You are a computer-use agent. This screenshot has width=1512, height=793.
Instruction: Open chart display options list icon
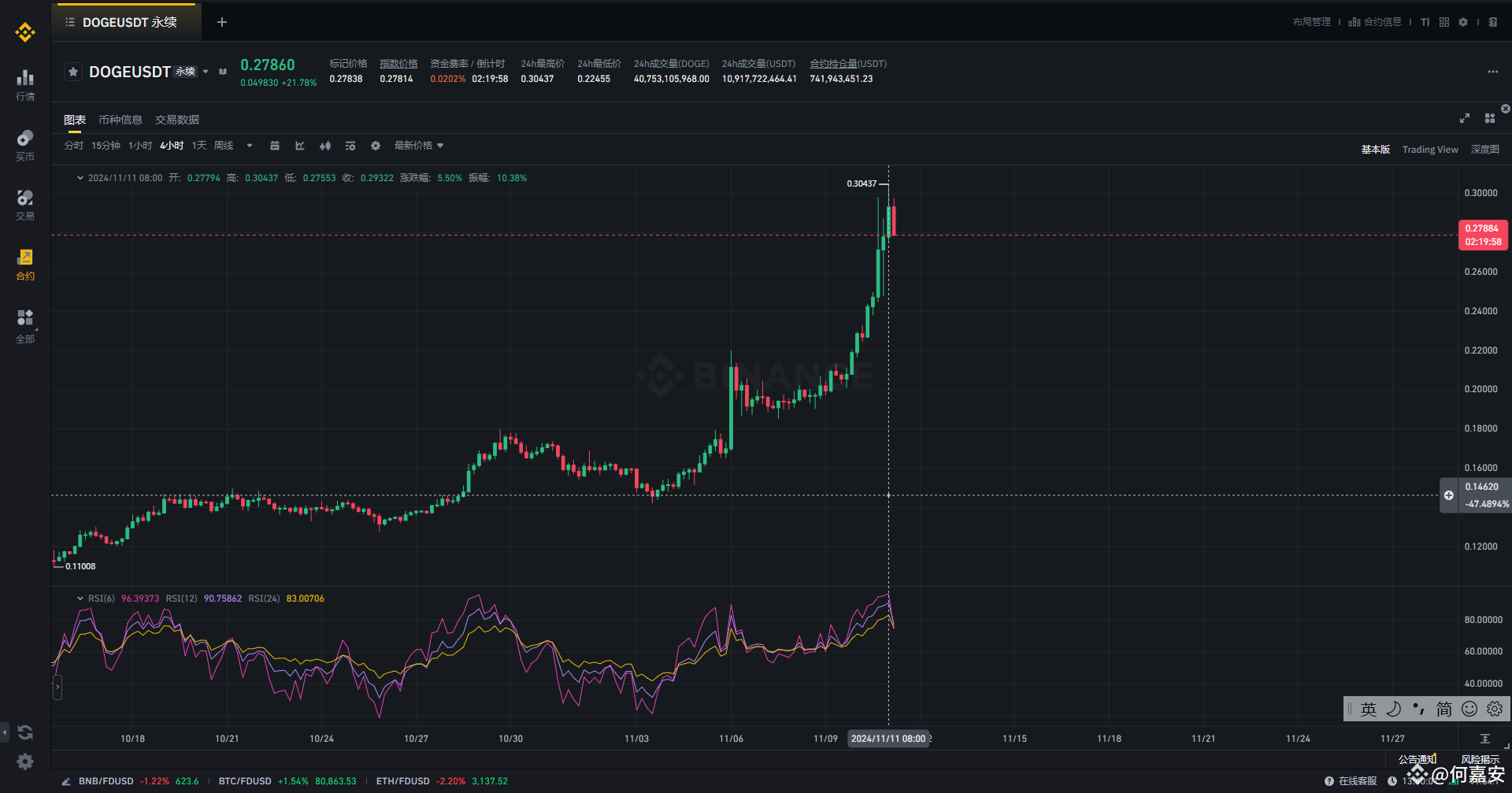(350, 146)
